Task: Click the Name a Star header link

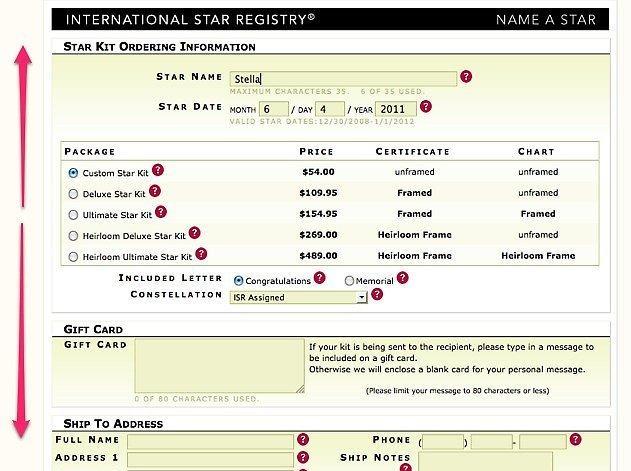Action: [546, 19]
